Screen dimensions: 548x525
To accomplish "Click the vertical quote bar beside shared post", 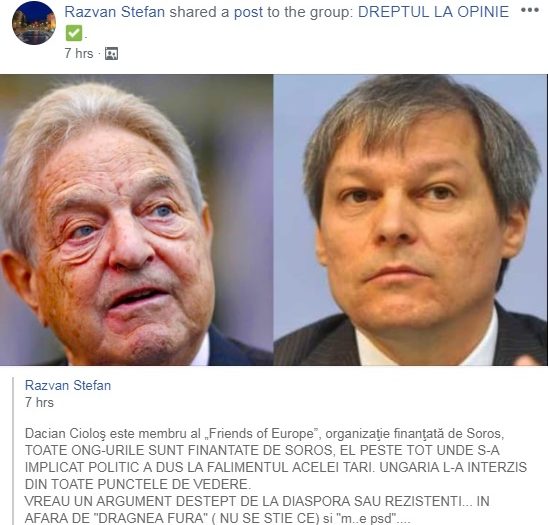I will [14, 451].
